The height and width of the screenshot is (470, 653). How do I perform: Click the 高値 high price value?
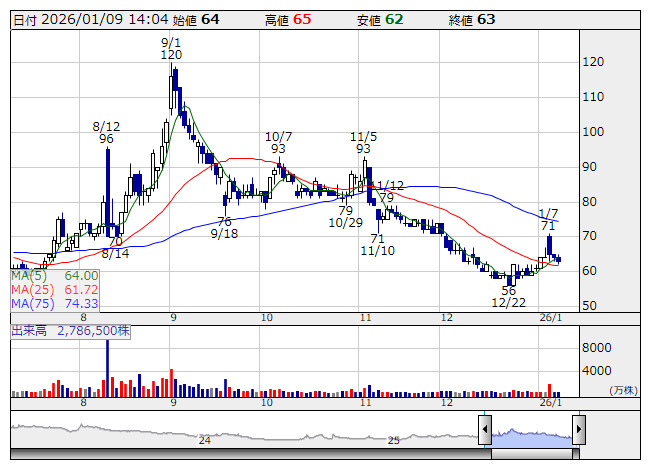pyautogui.click(x=302, y=19)
